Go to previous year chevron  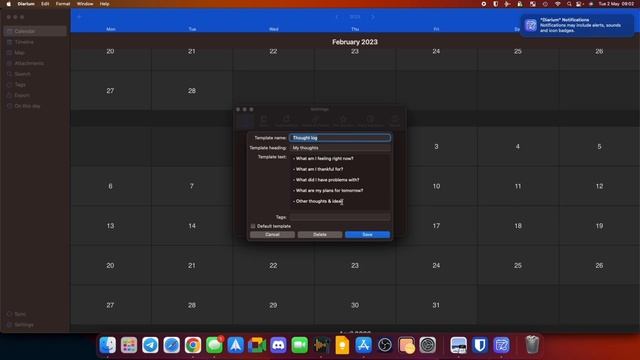(x=337, y=17)
